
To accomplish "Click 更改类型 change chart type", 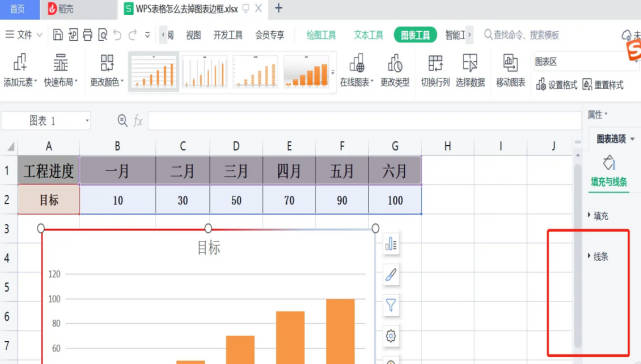I will click(394, 70).
